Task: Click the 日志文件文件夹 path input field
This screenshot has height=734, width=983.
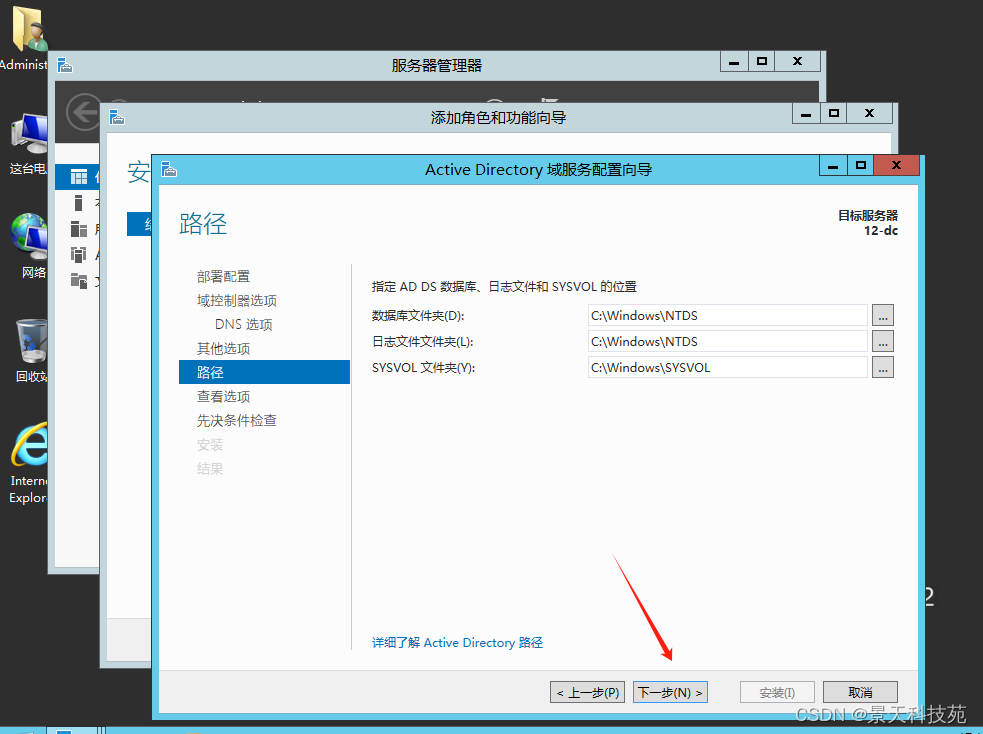Action: (x=728, y=342)
